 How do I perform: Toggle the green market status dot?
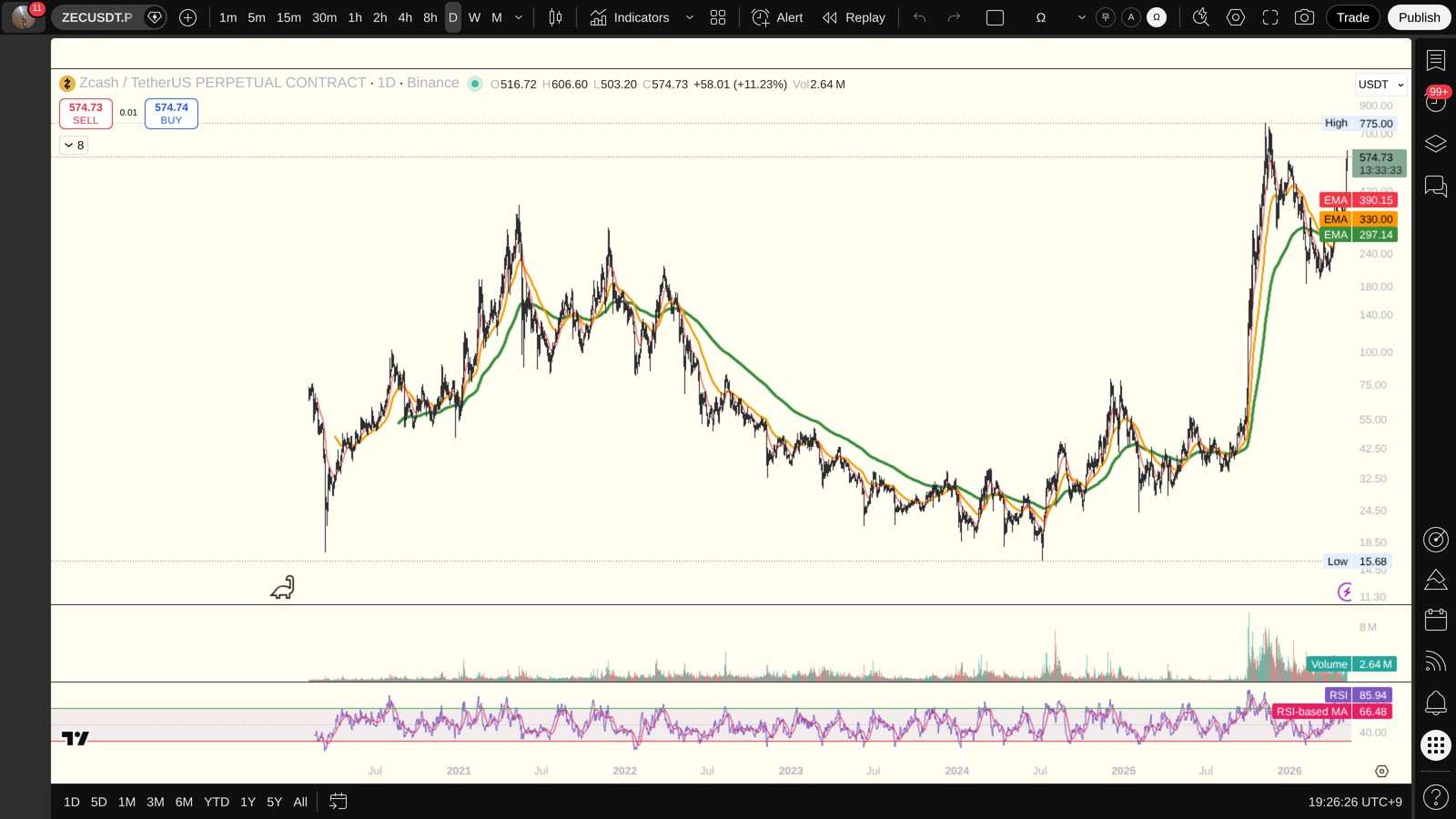(474, 84)
